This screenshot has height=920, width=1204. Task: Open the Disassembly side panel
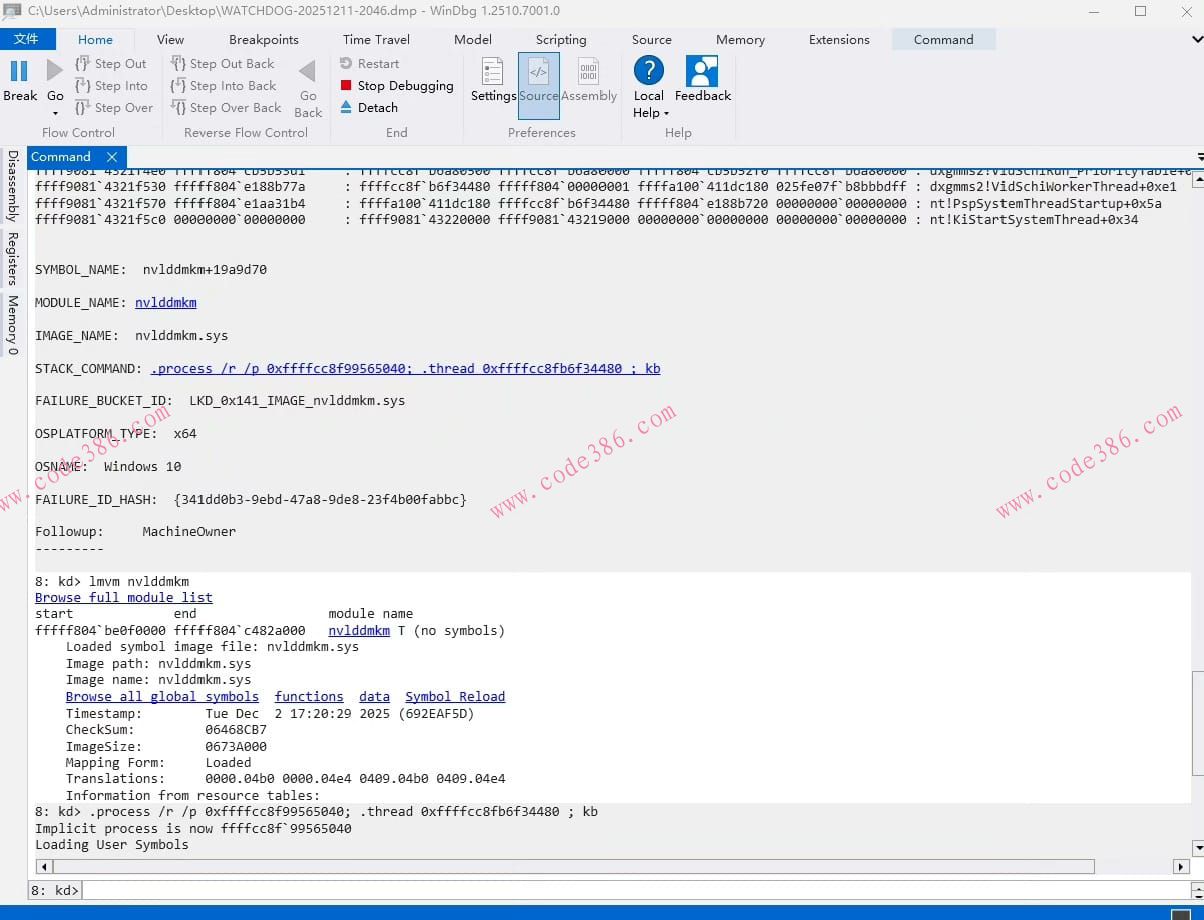coord(13,186)
